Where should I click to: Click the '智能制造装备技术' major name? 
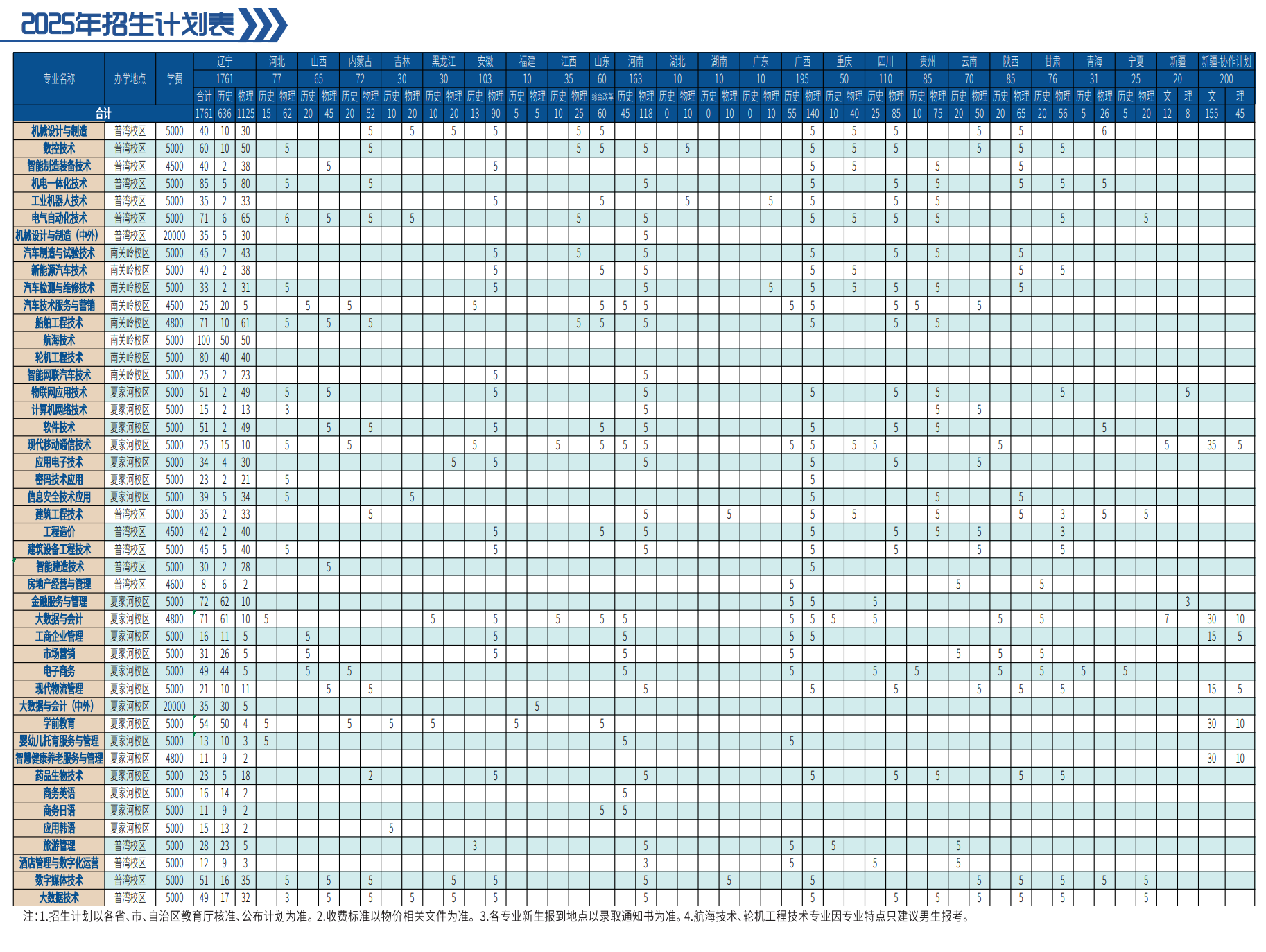click(59, 166)
